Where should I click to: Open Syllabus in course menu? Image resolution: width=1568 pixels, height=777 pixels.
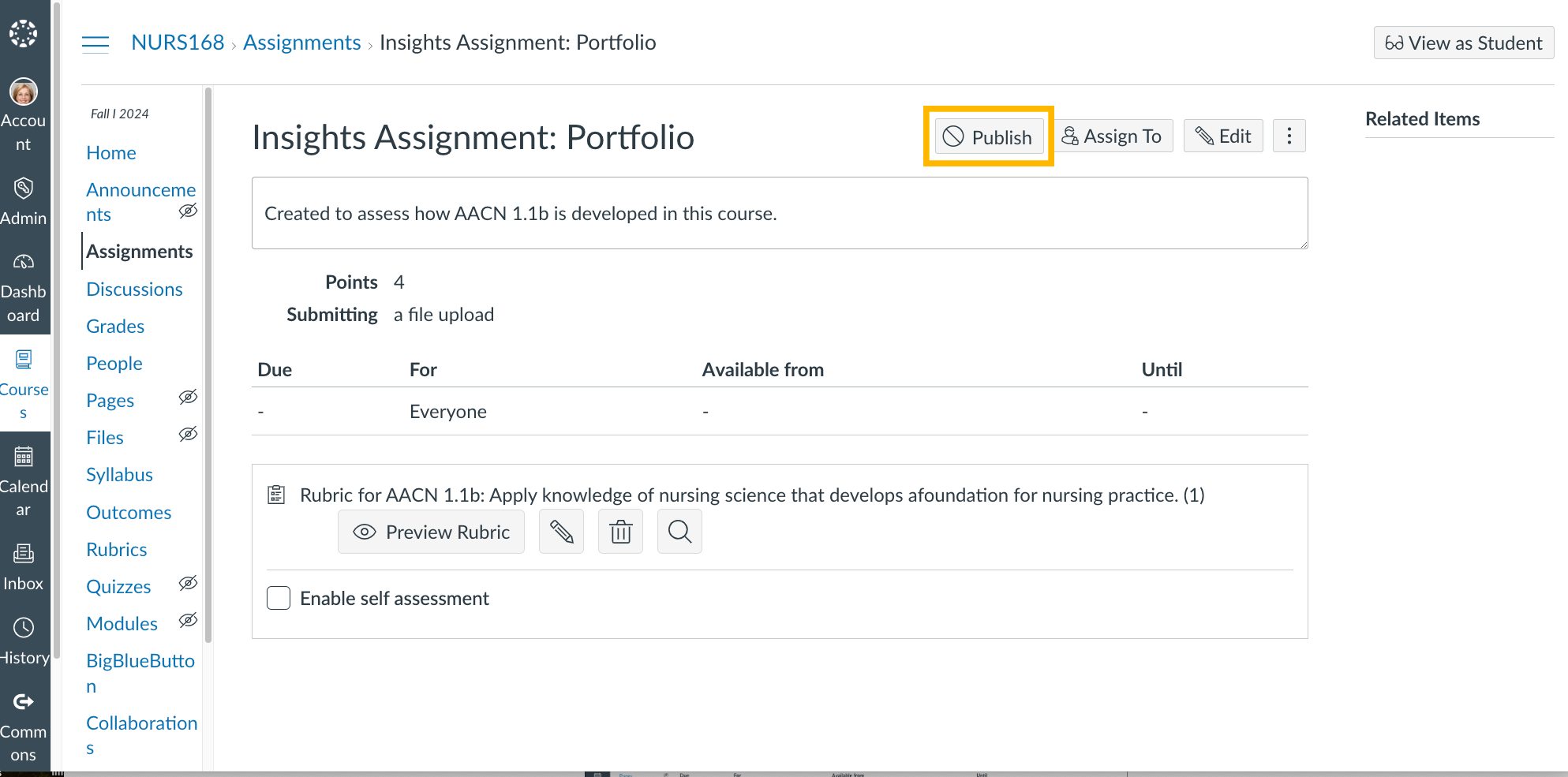coord(119,475)
